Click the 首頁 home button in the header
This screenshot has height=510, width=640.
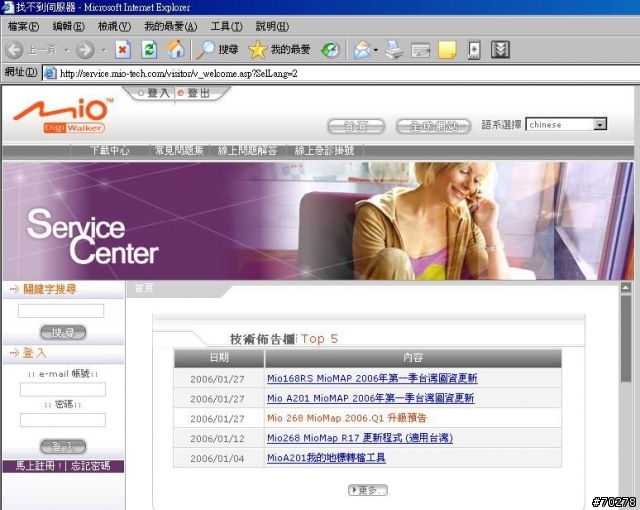point(356,126)
